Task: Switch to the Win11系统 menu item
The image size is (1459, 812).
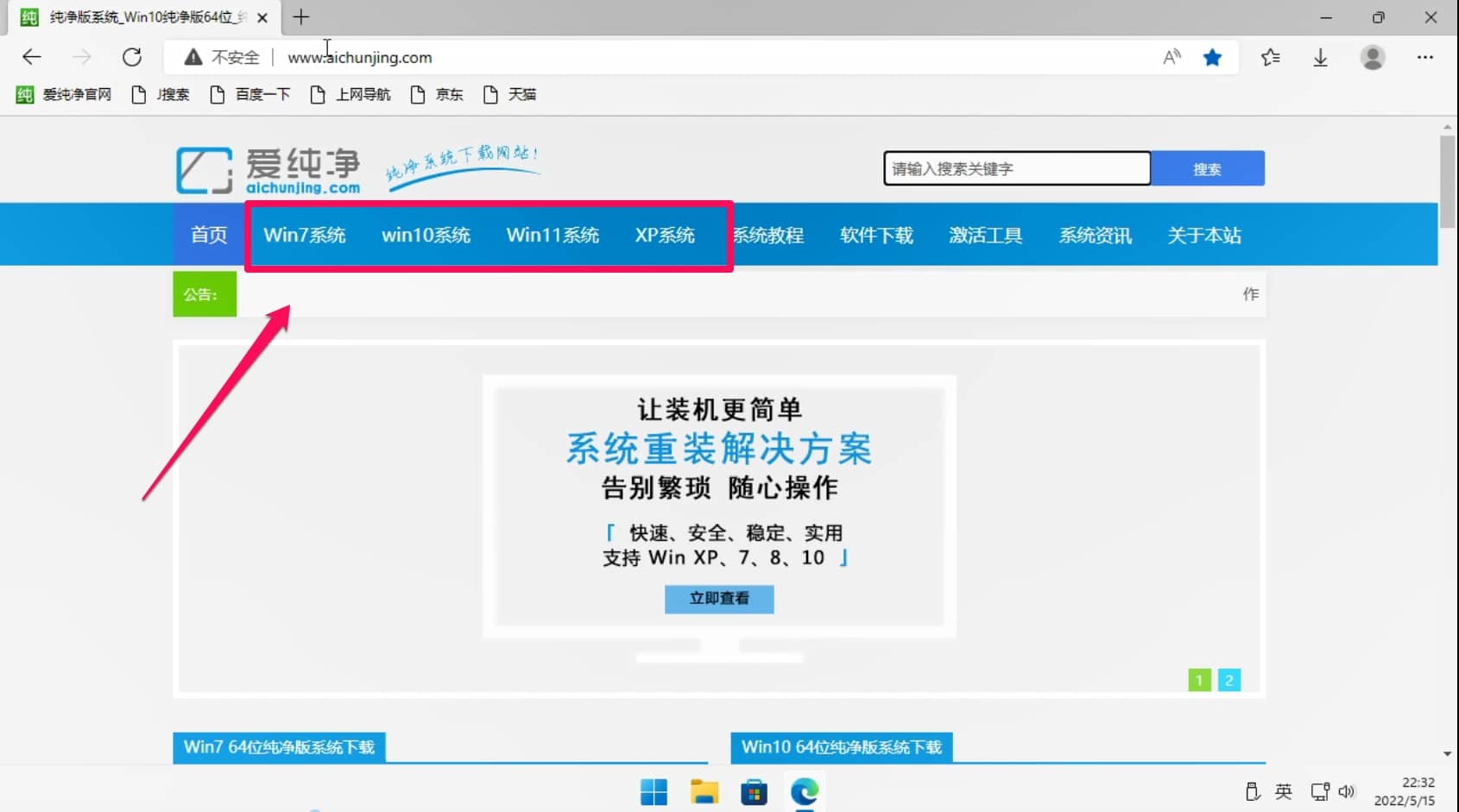Action: click(x=553, y=235)
